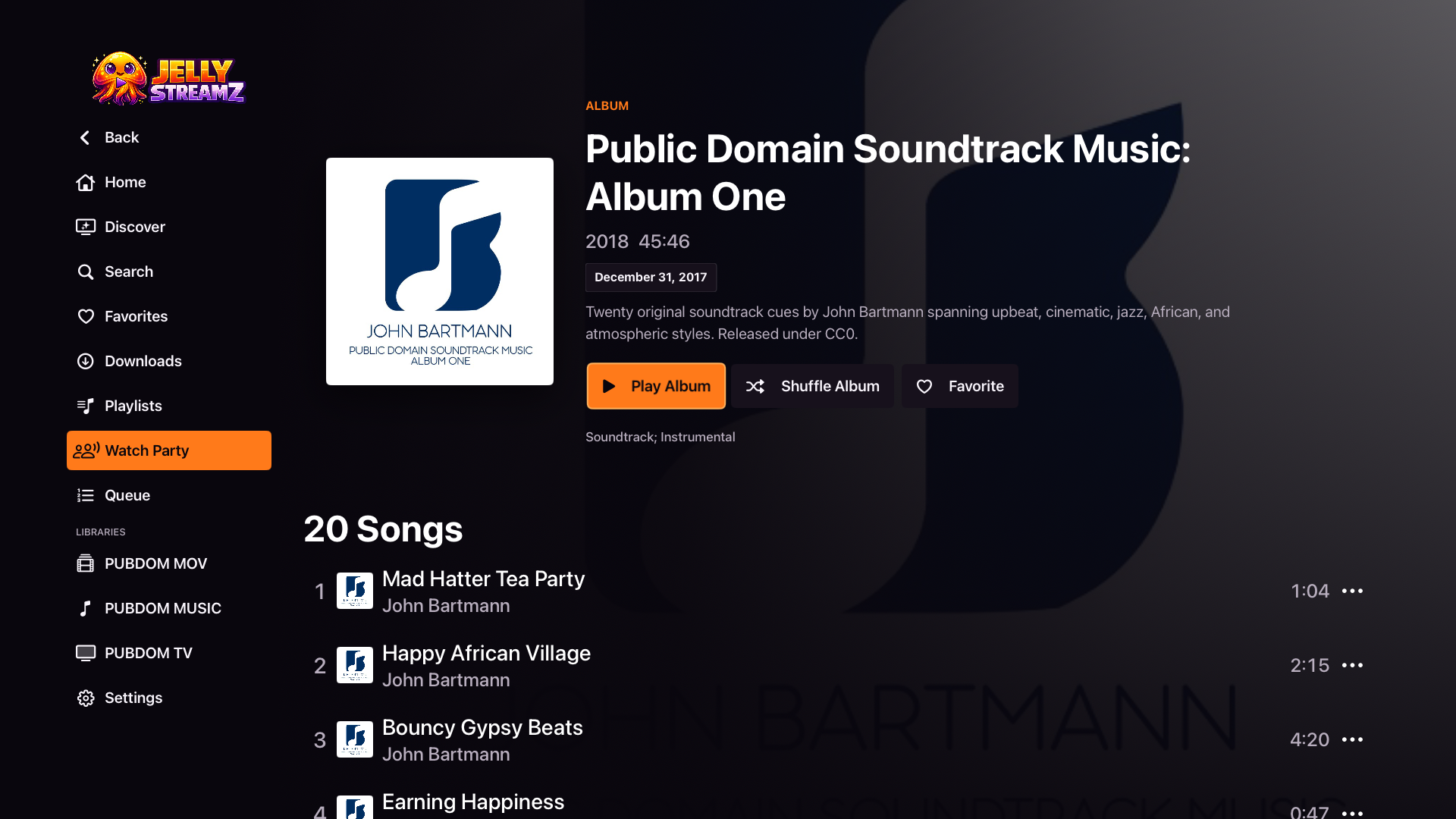Open the PUBDOM MOV library label
This screenshot has height=819, width=1456.
[155, 563]
